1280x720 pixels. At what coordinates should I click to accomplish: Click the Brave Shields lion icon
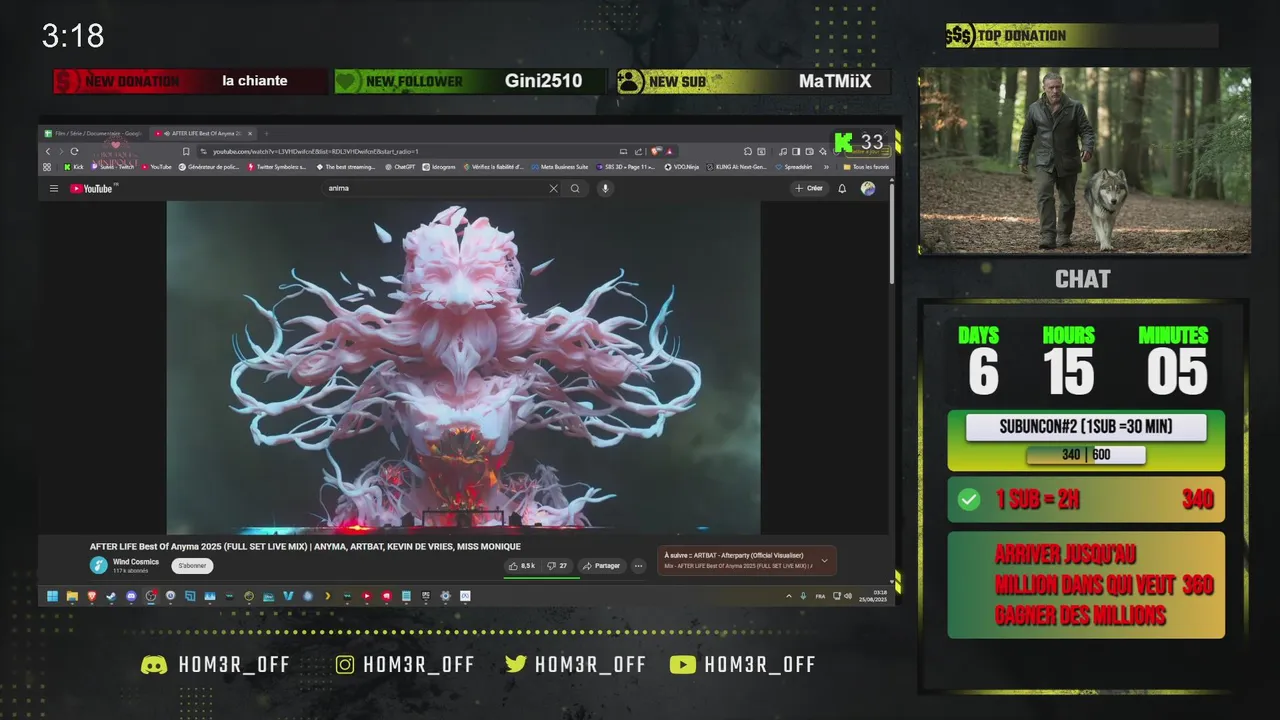tap(653, 151)
